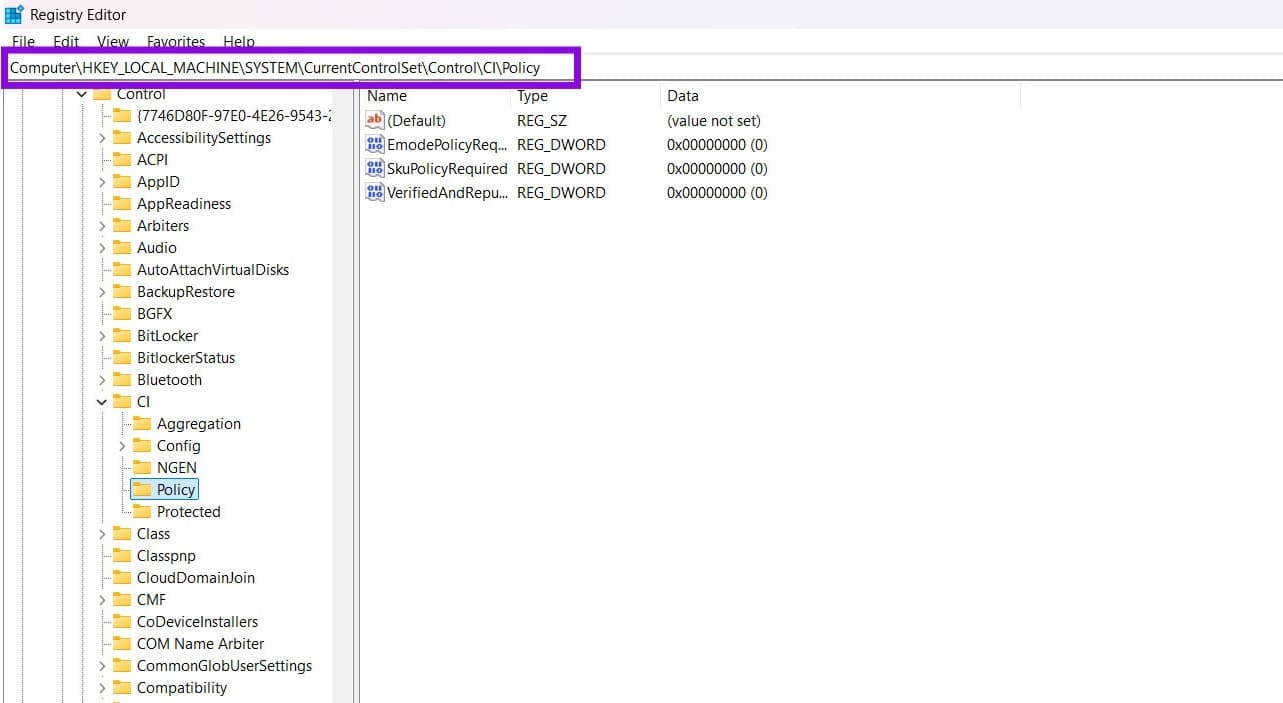Select the Control folder icon

pyautogui.click(x=102, y=94)
